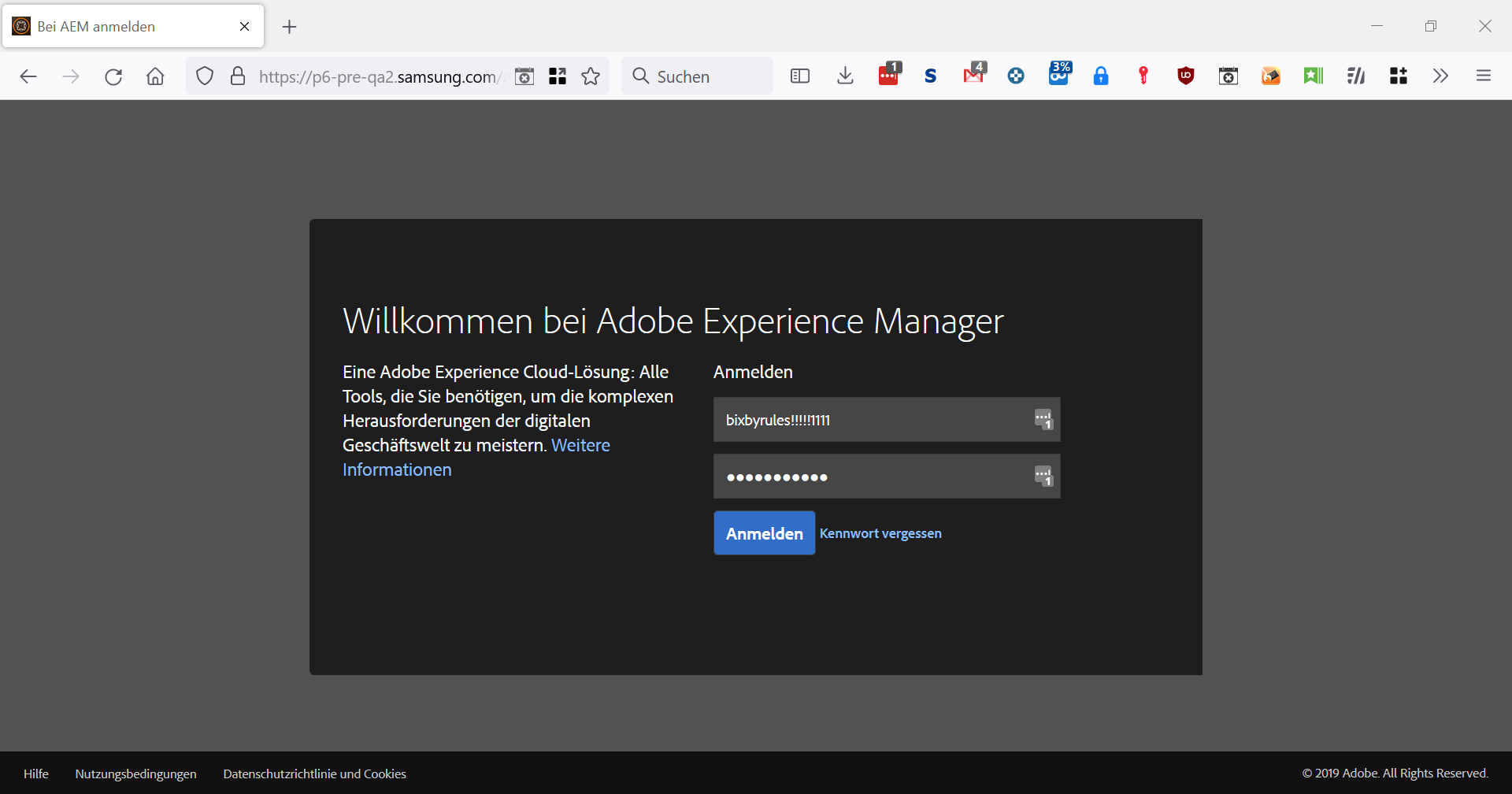Screen dimensions: 1512x794
Task: Open the extension showing 3% badge
Action: 1059,73
